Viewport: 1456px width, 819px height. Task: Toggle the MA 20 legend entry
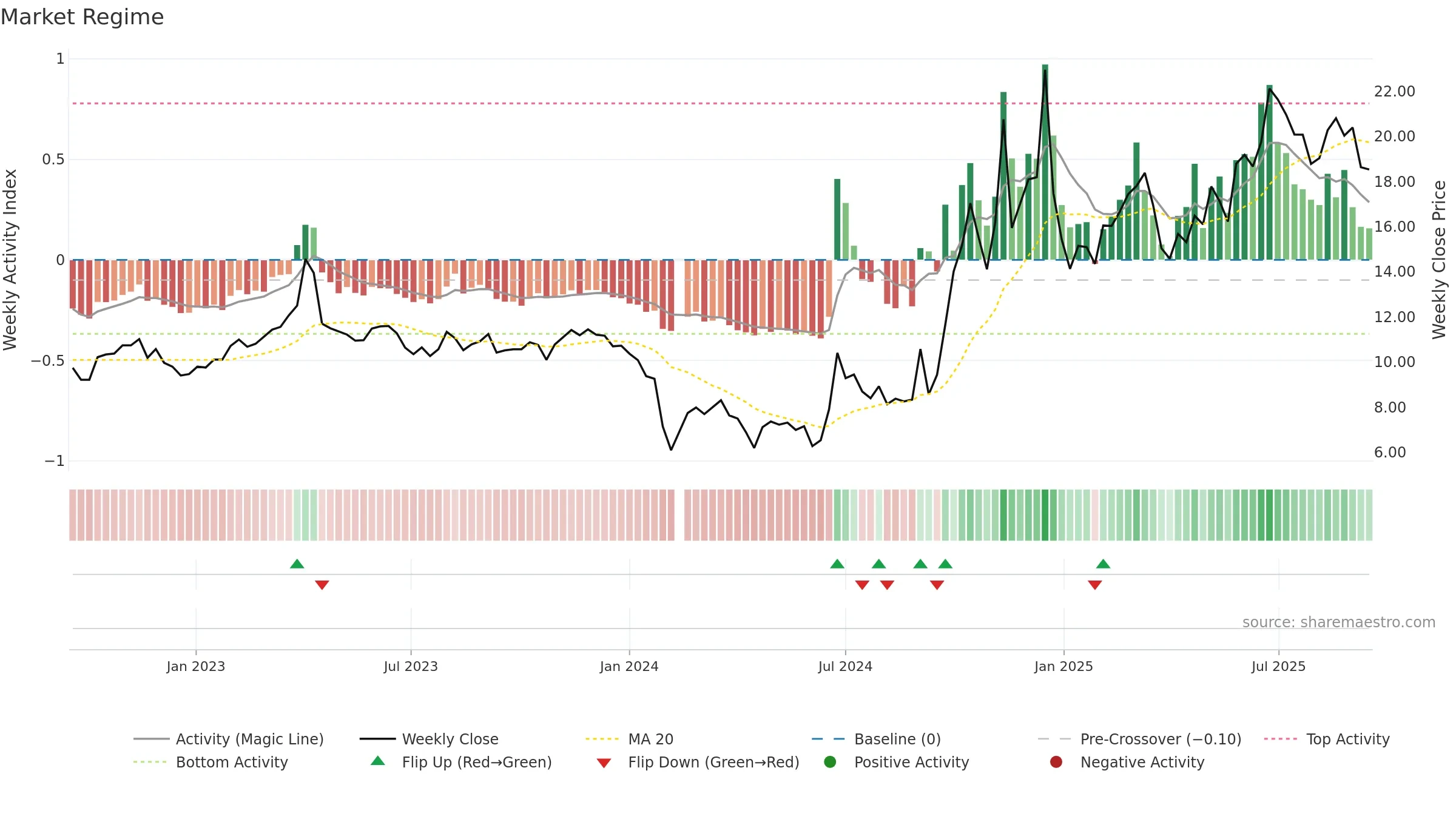tap(629, 739)
